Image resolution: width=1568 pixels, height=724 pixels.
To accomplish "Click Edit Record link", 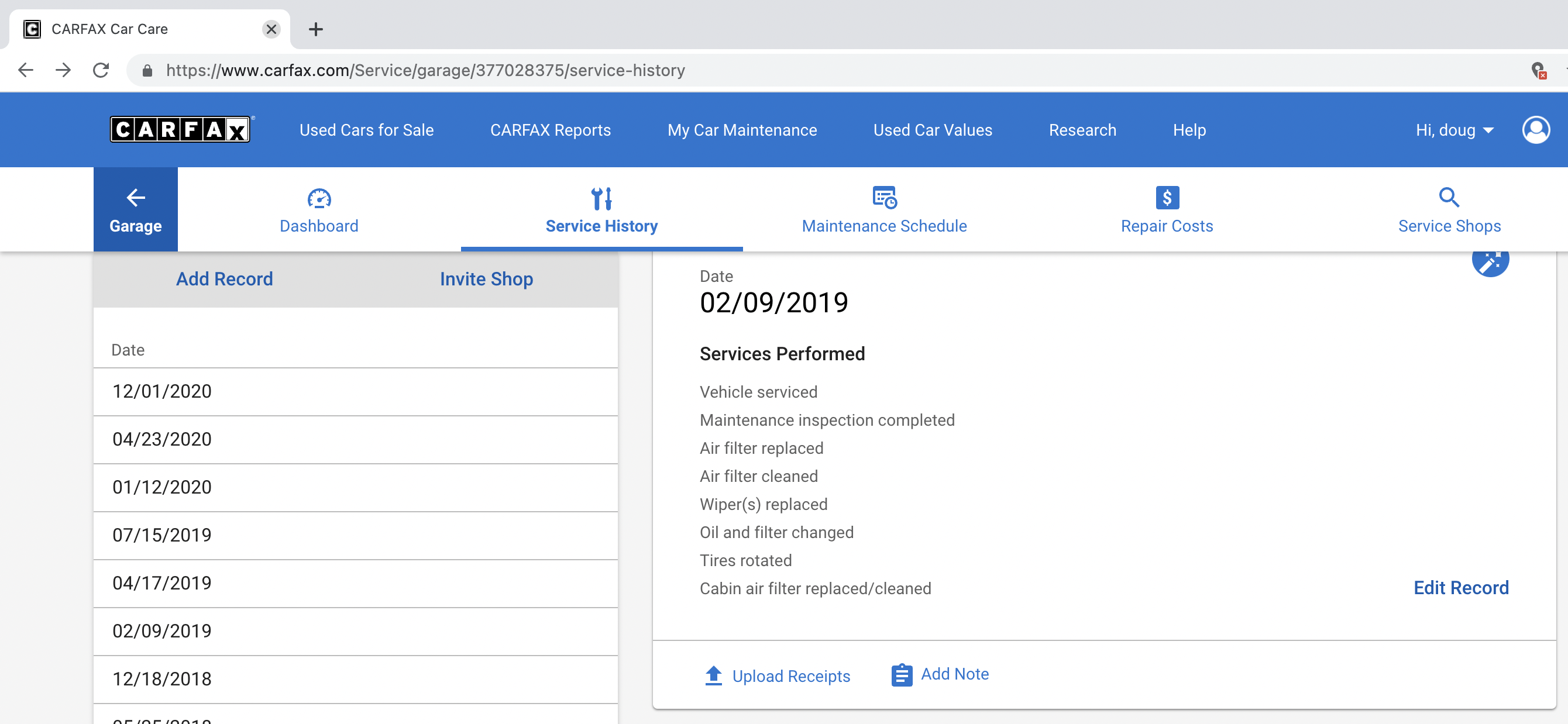I will coord(1460,588).
